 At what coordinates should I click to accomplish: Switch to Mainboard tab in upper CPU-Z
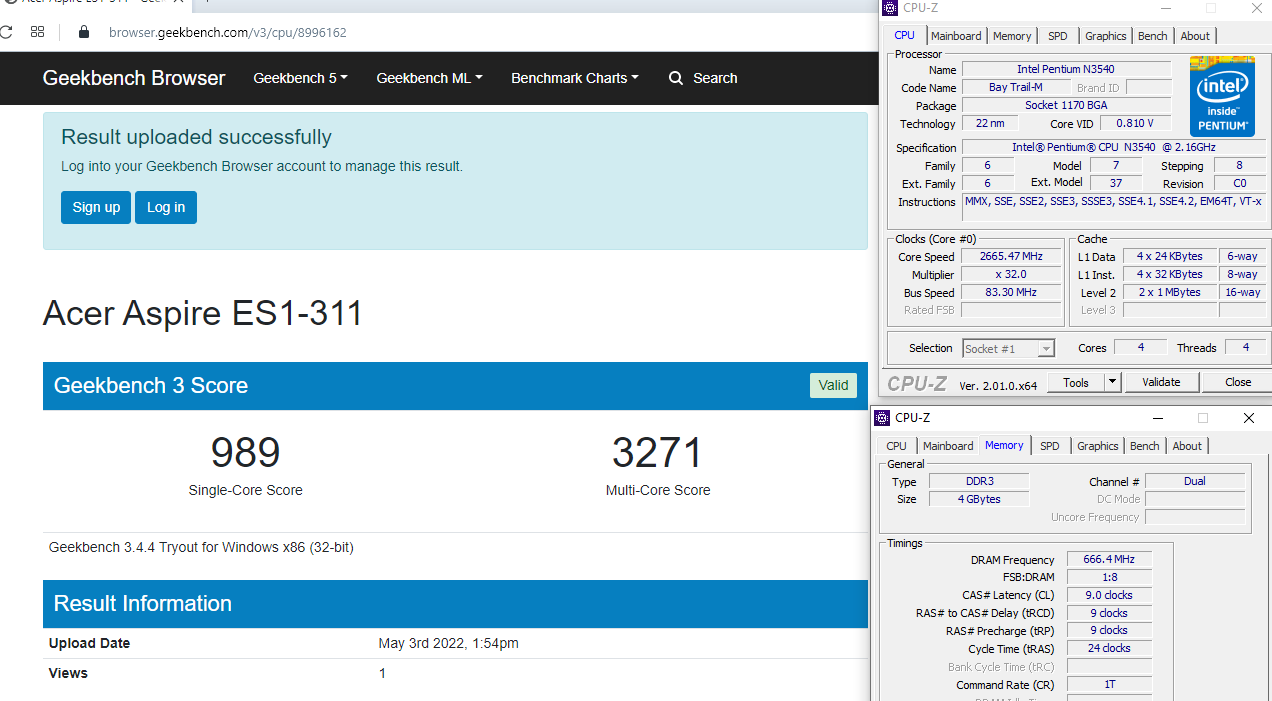click(956, 36)
